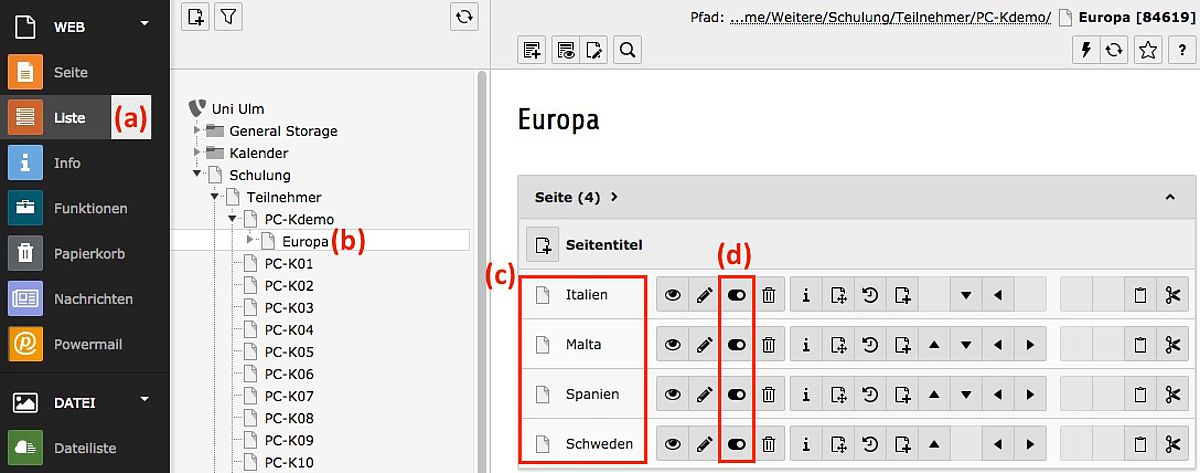Select PC-K05 in the page tree
The width and height of the screenshot is (1200, 473).
289,352
